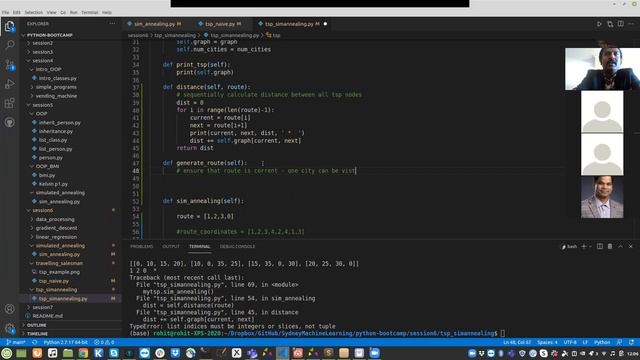This screenshot has height=360, width=640.
Task: Click LF end-of-line selector
Action: click(585, 342)
